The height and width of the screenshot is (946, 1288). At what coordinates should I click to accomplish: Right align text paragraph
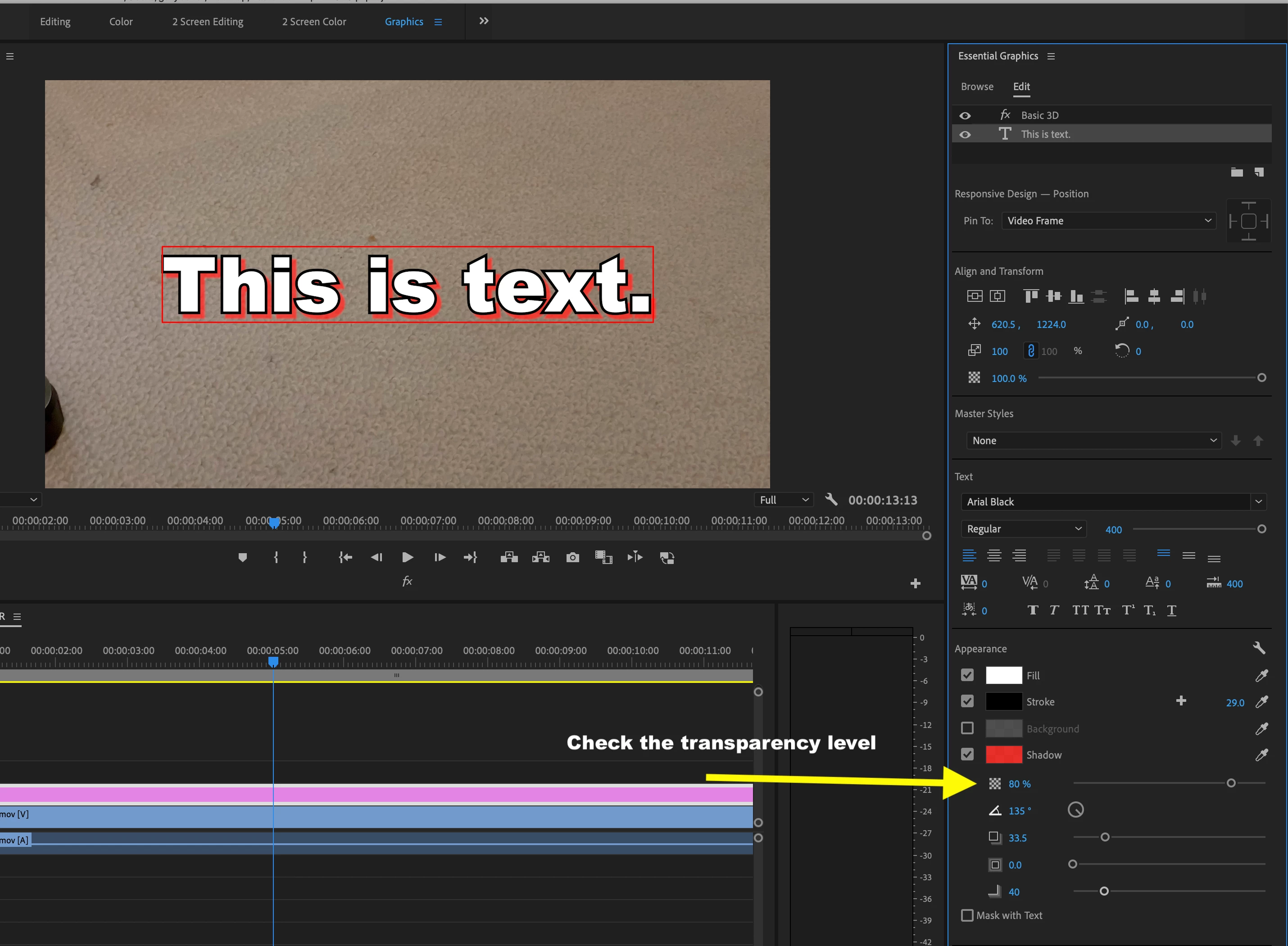[1020, 555]
